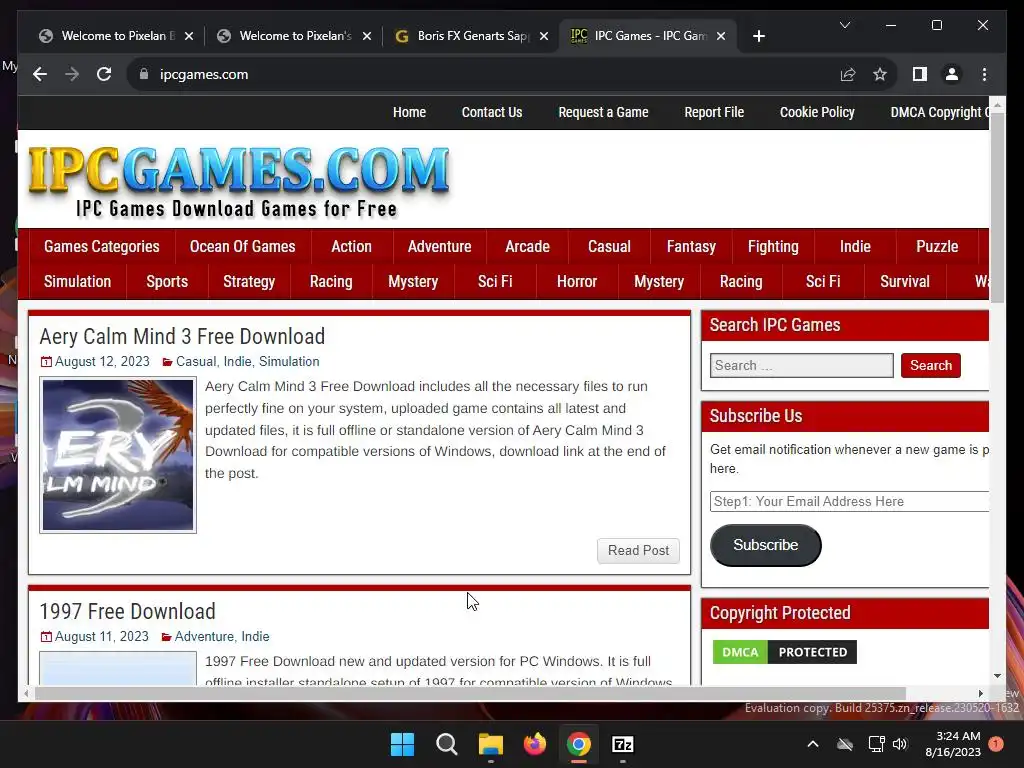Browse the Puzzle category

point(937,246)
